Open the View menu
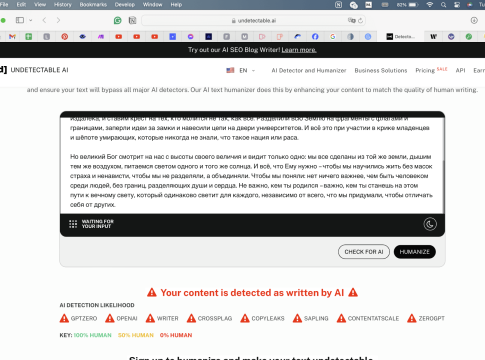485x360 pixels. pyautogui.click(x=40, y=5)
